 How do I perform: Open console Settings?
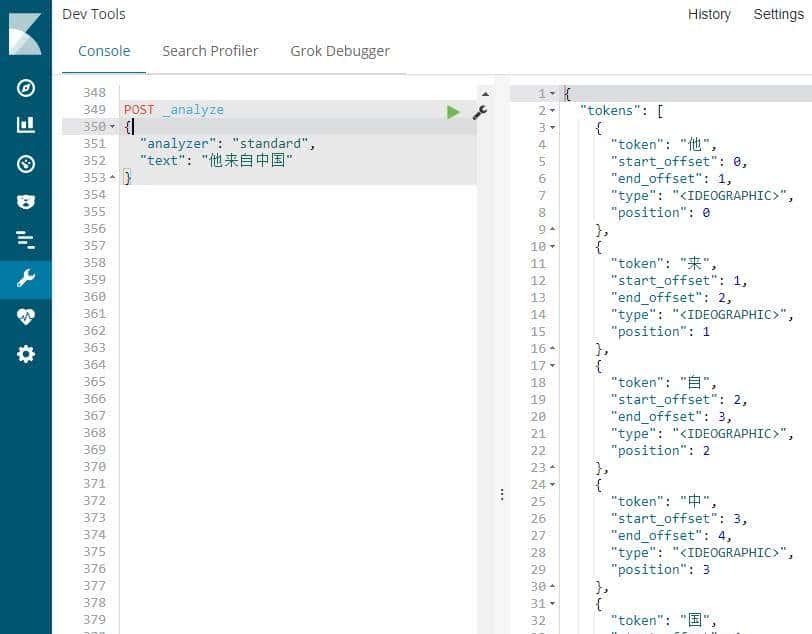(x=778, y=14)
